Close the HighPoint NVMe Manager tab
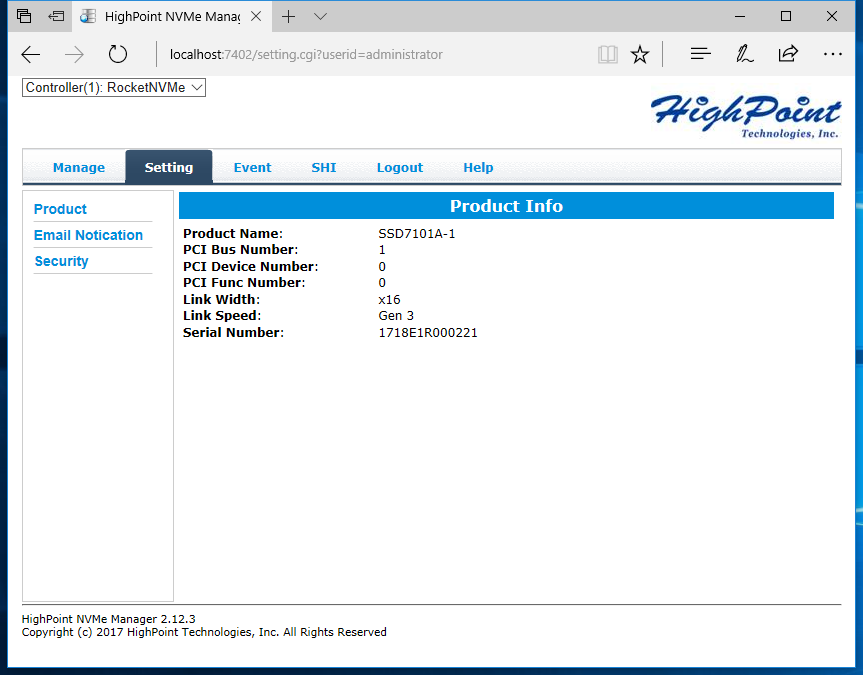 [256, 17]
